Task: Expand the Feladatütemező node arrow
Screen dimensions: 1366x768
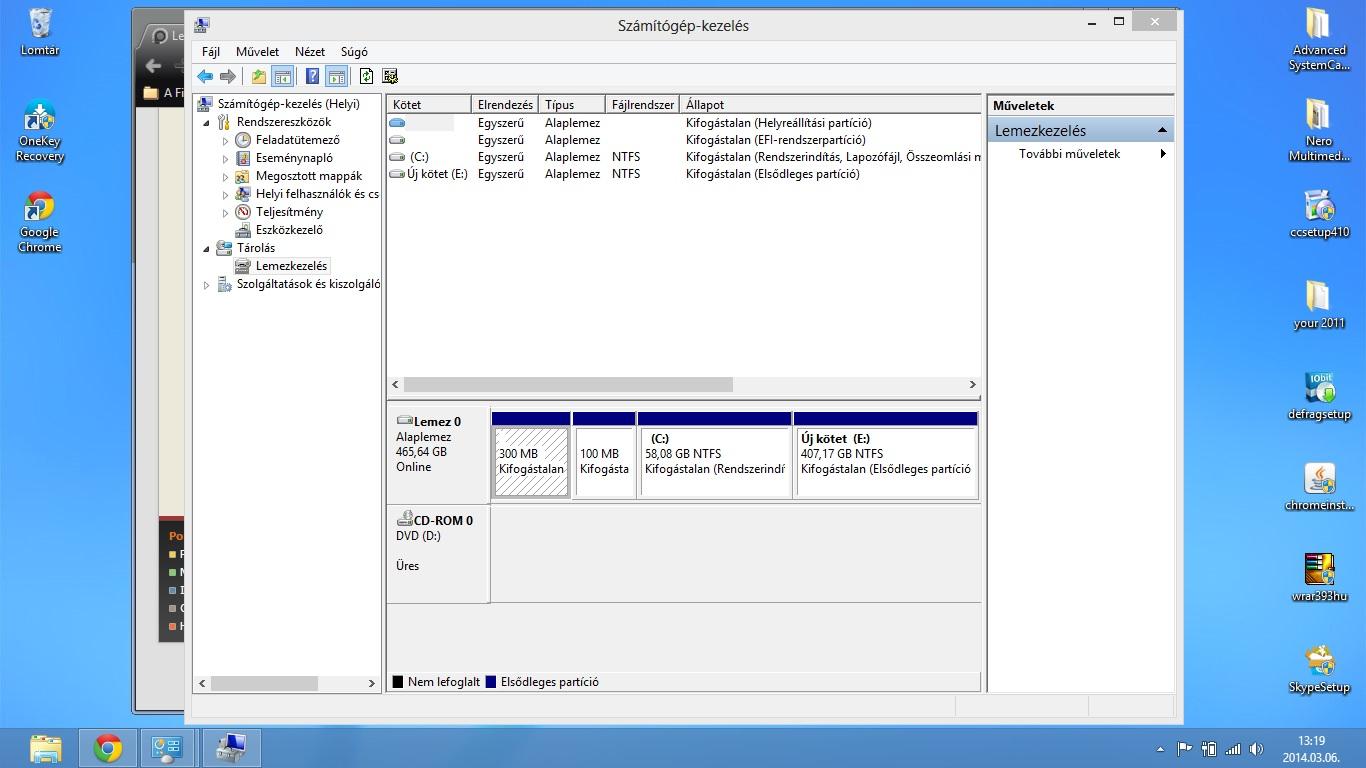Action: point(226,141)
